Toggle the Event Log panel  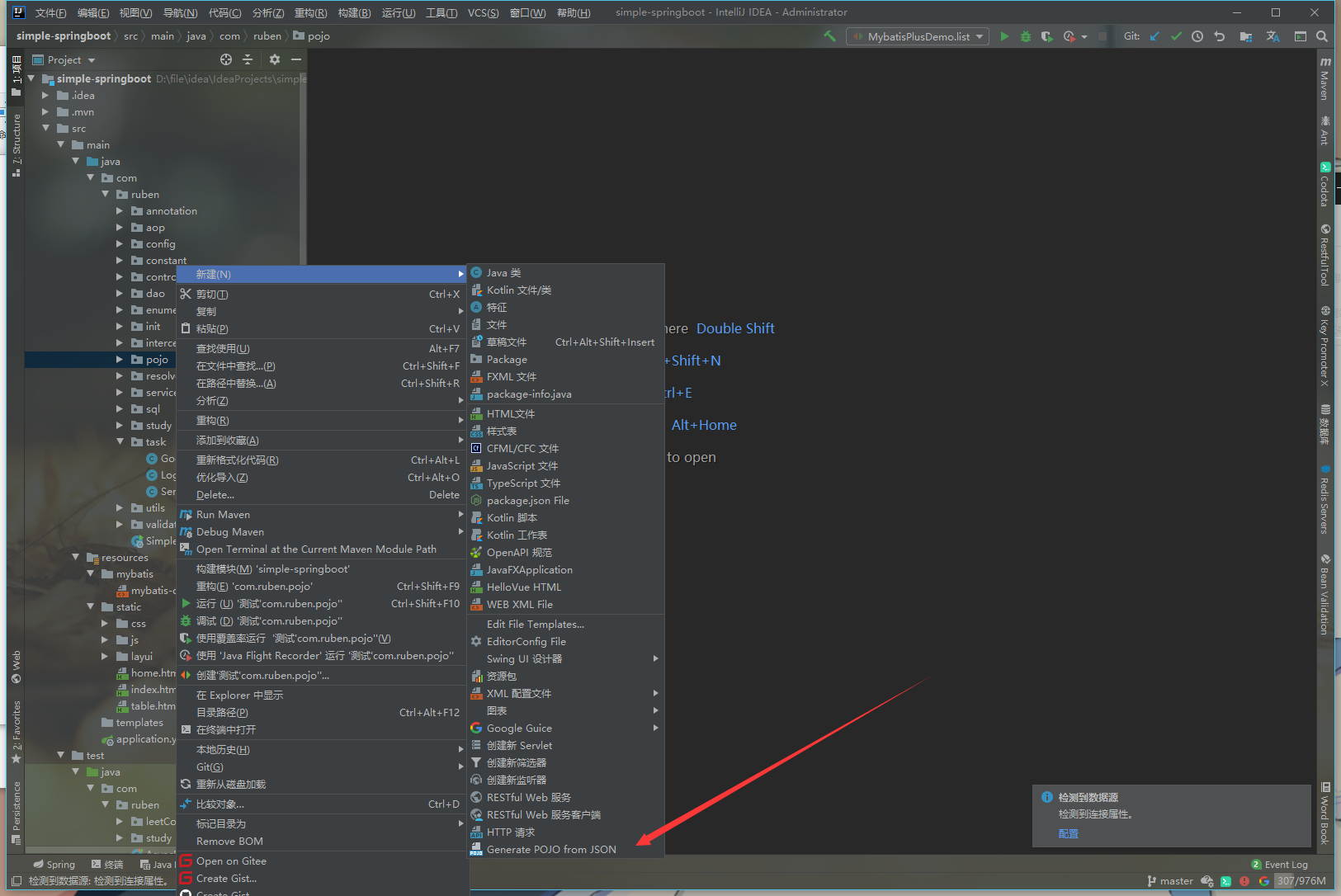[1280, 865]
